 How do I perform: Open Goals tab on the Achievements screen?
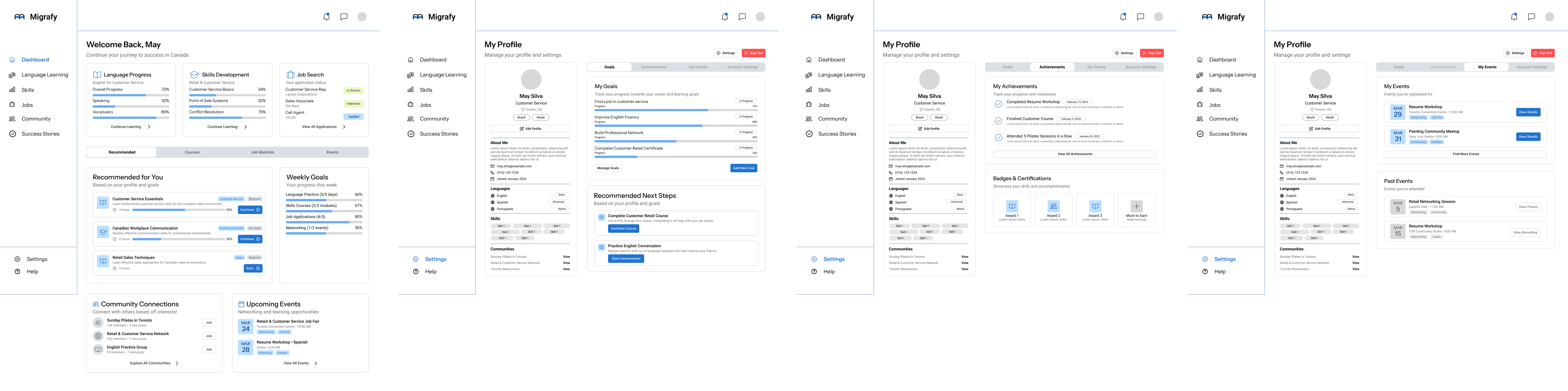point(1008,67)
